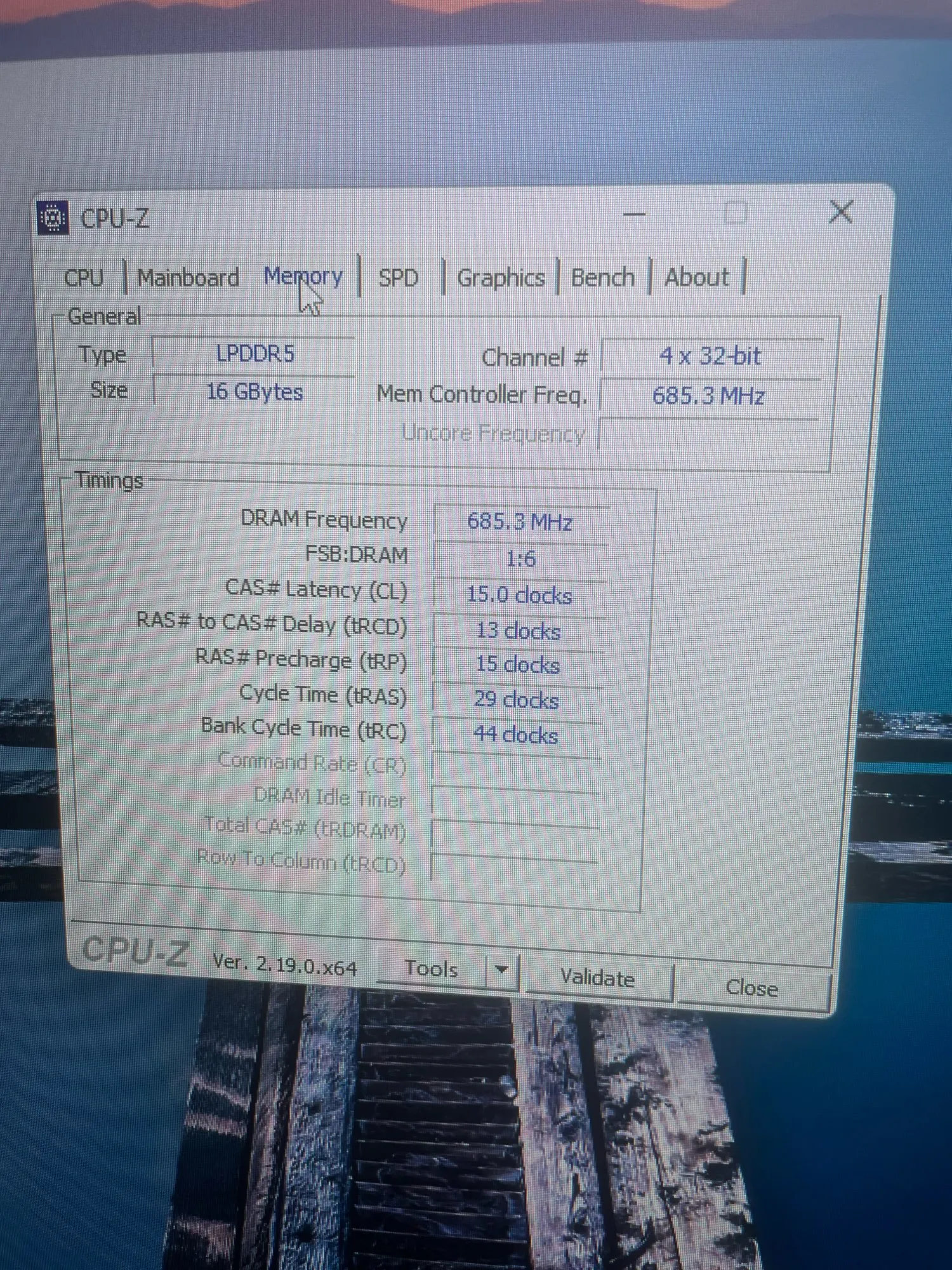Click the RAS# to CAS# Delay label
952x1270 pixels.
point(272,624)
